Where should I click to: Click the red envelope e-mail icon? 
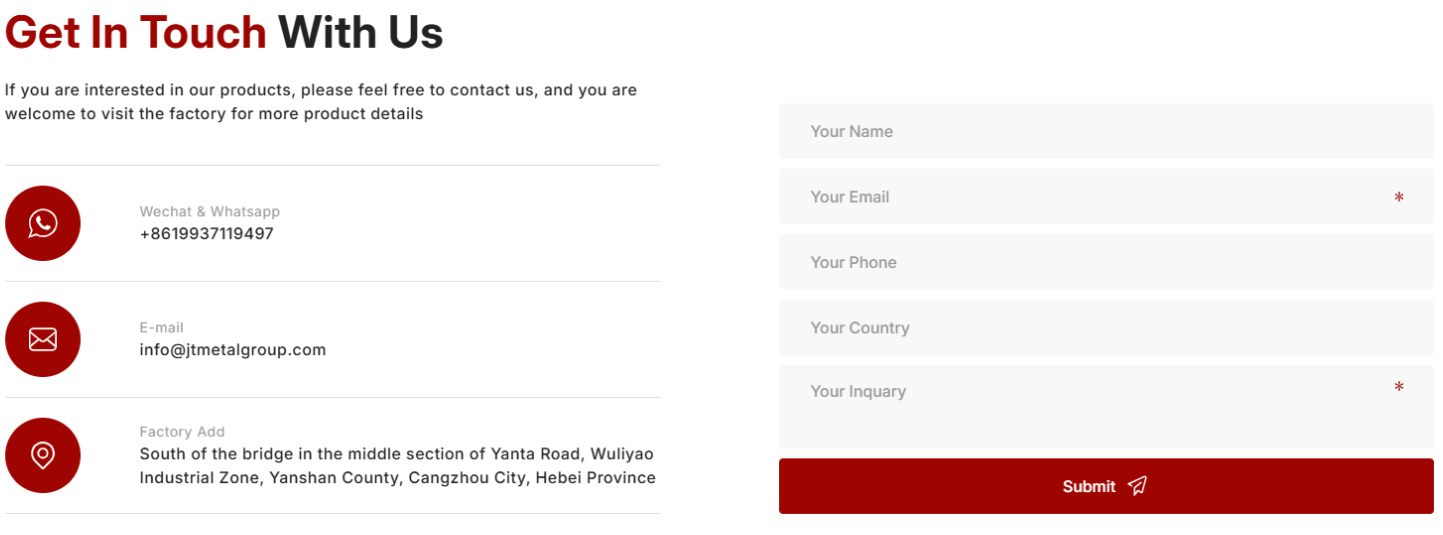[43, 339]
